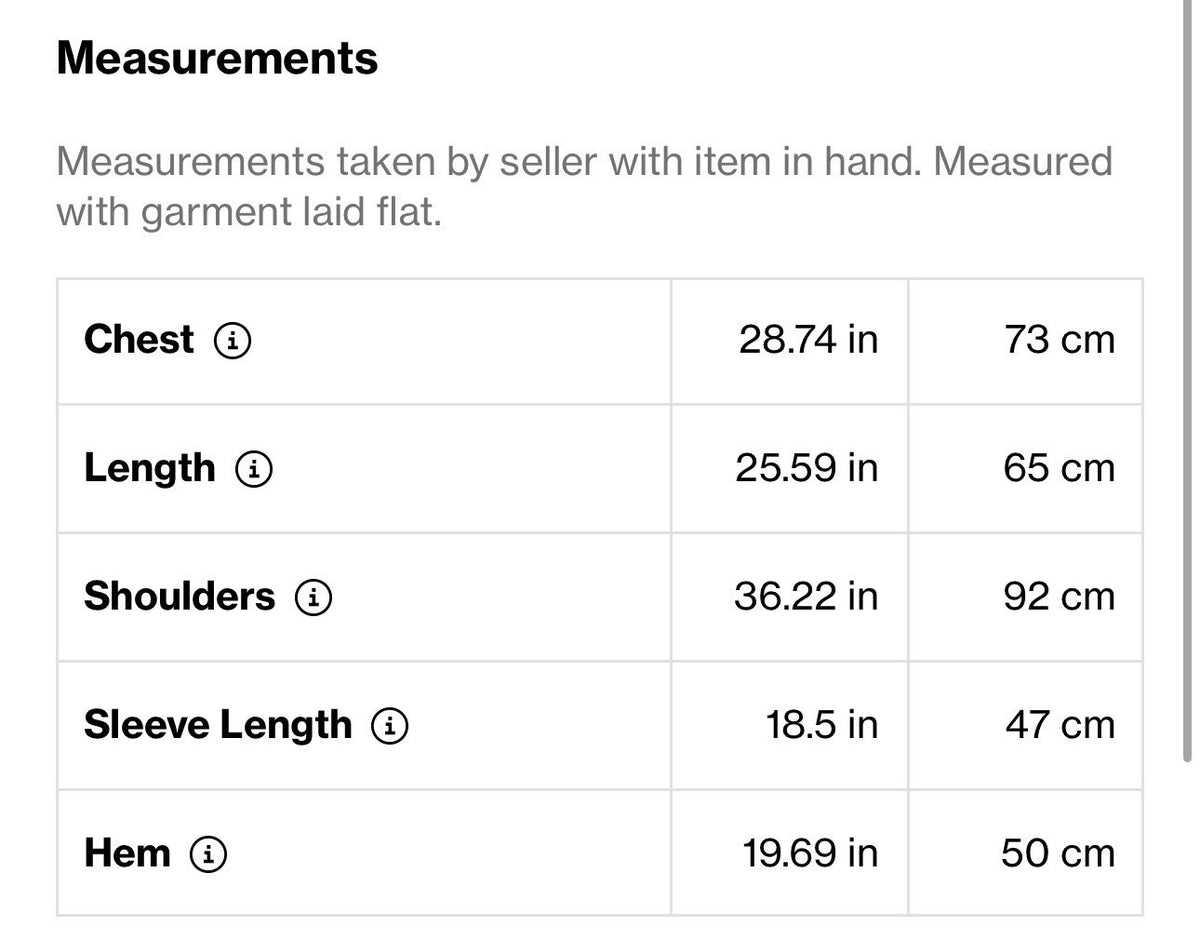Click the 50 cm hem value
1200x940 pixels.
pos(1058,853)
